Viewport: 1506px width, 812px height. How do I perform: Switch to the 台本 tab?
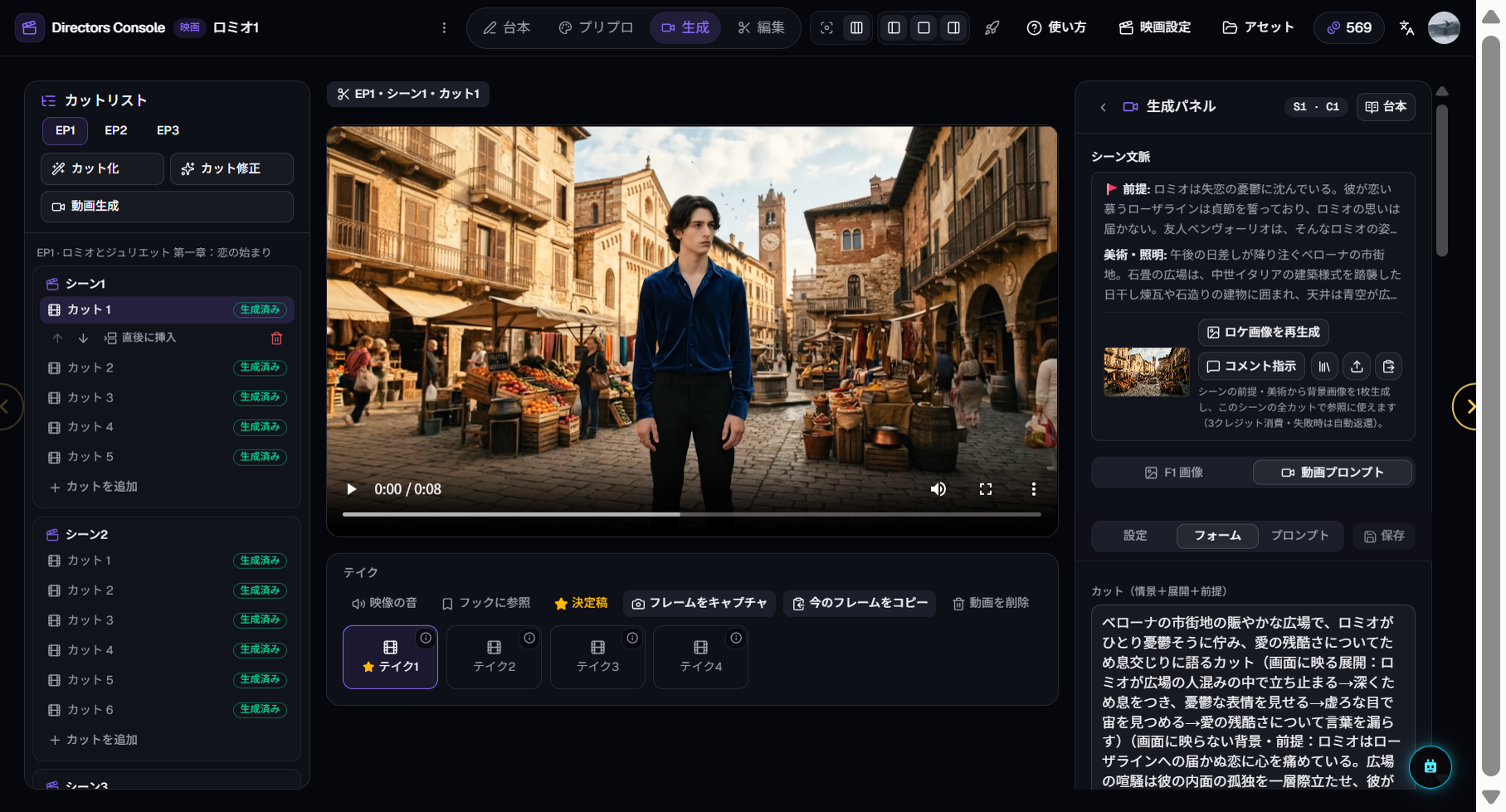pyautogui.click(x=506, y=27)
